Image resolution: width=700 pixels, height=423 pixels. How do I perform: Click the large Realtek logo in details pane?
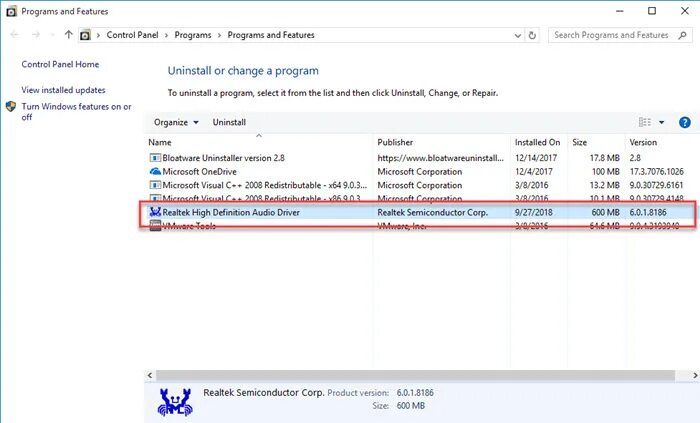175,402
